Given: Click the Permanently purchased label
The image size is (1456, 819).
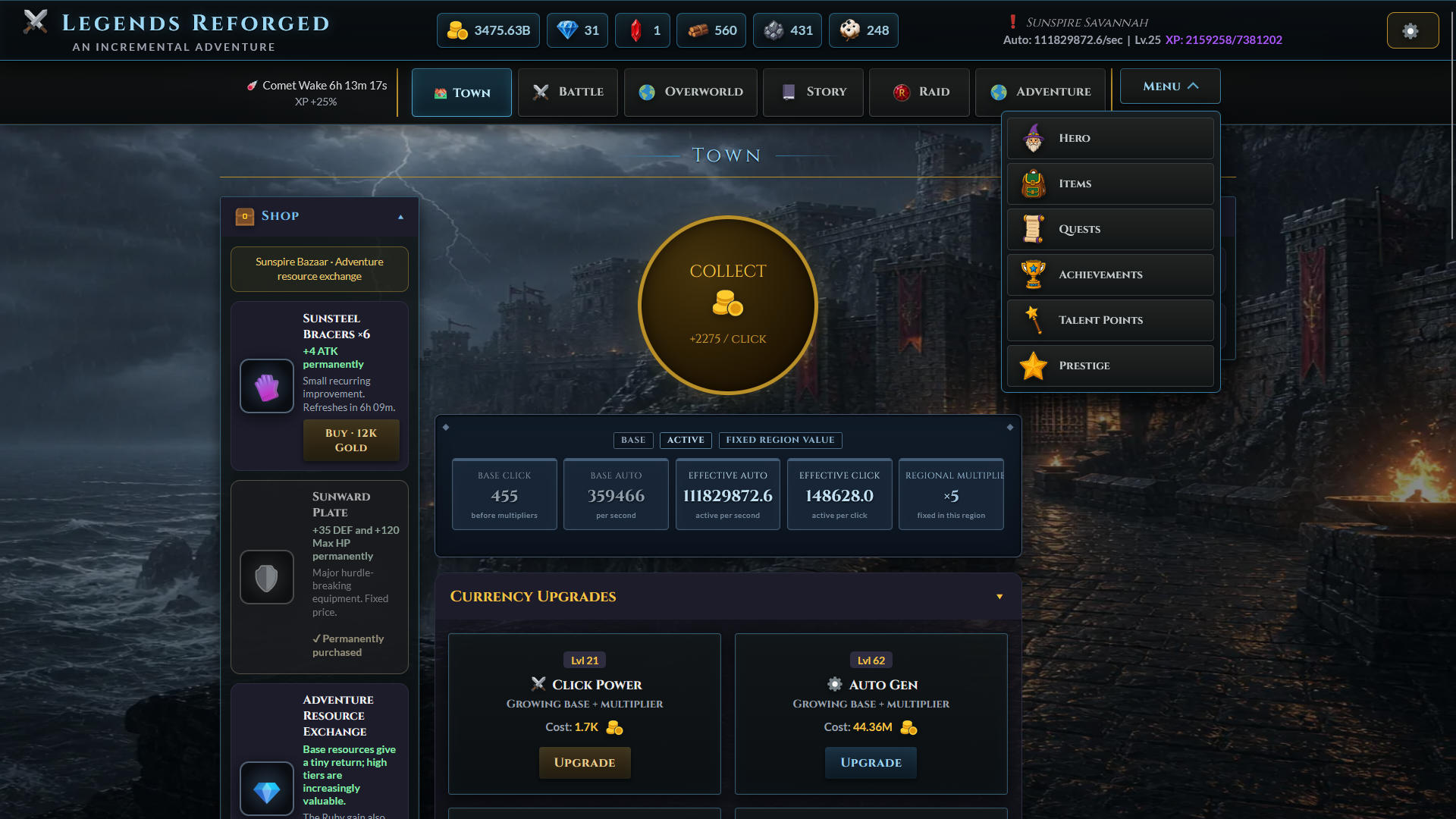Looking at the screenshot, I should (x=348, y=645).
